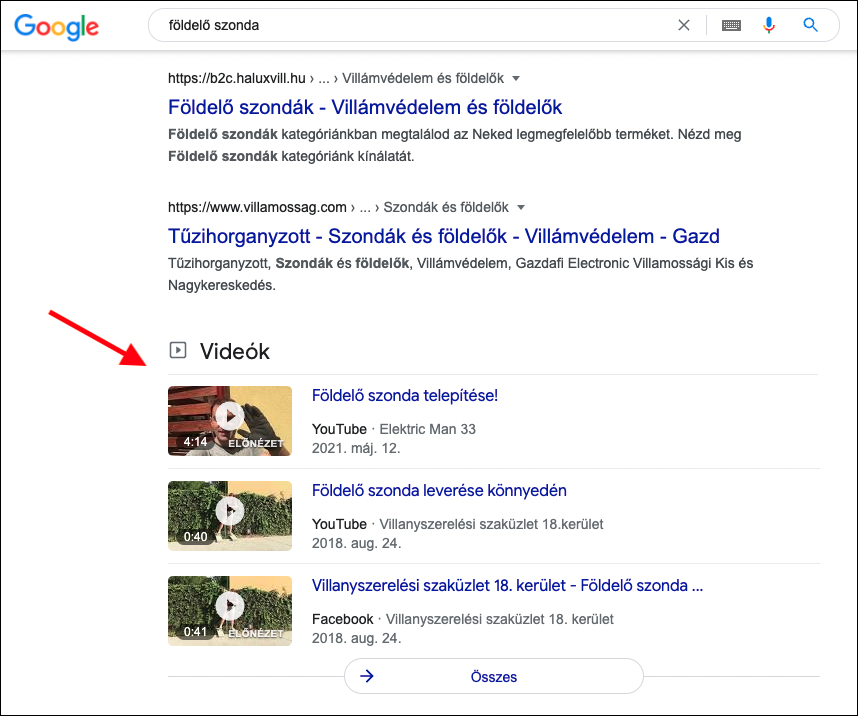Image resolution: width=858 pixels, height=716 pixels.
Task: Play the 0:41 video thumbnail
Action: pyautogui.click(x=230, y=610)
